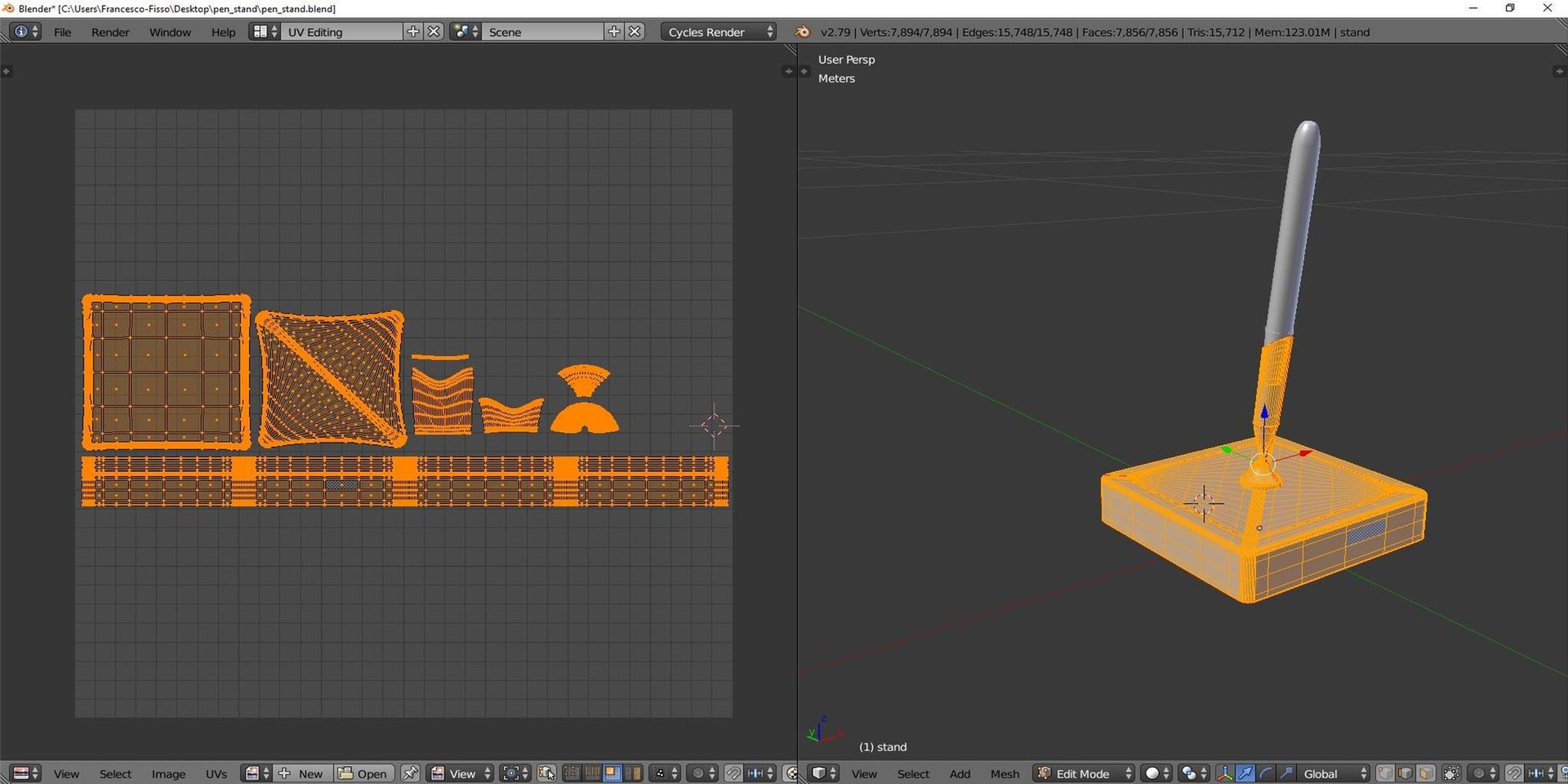Open the Edit Mode selector dropdown

point(1085,773)
